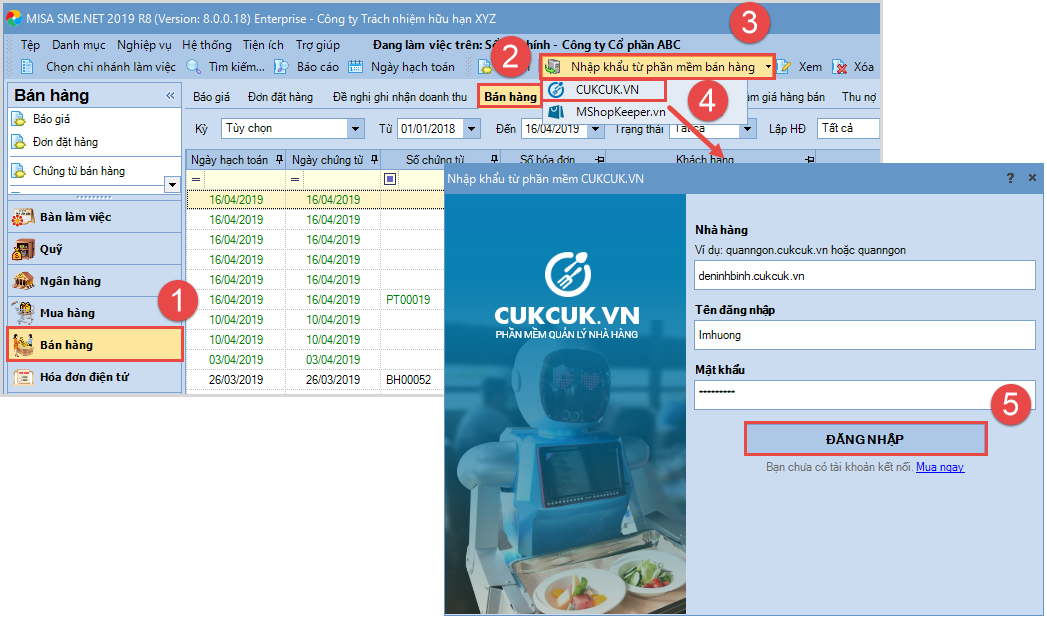This screenshot has height=620, width=1047.
Task: Click the Mua ngay link
Action: pos(939,467)
